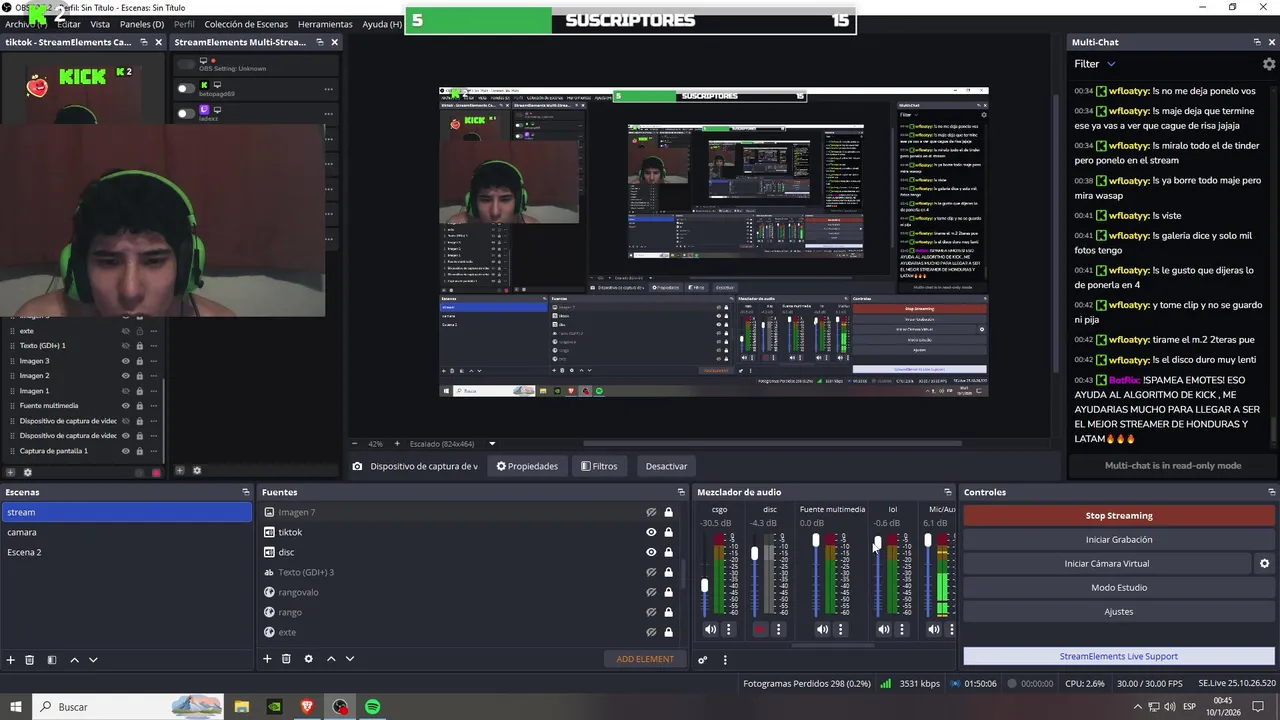Open File Explorer from the taskbar

242,707
